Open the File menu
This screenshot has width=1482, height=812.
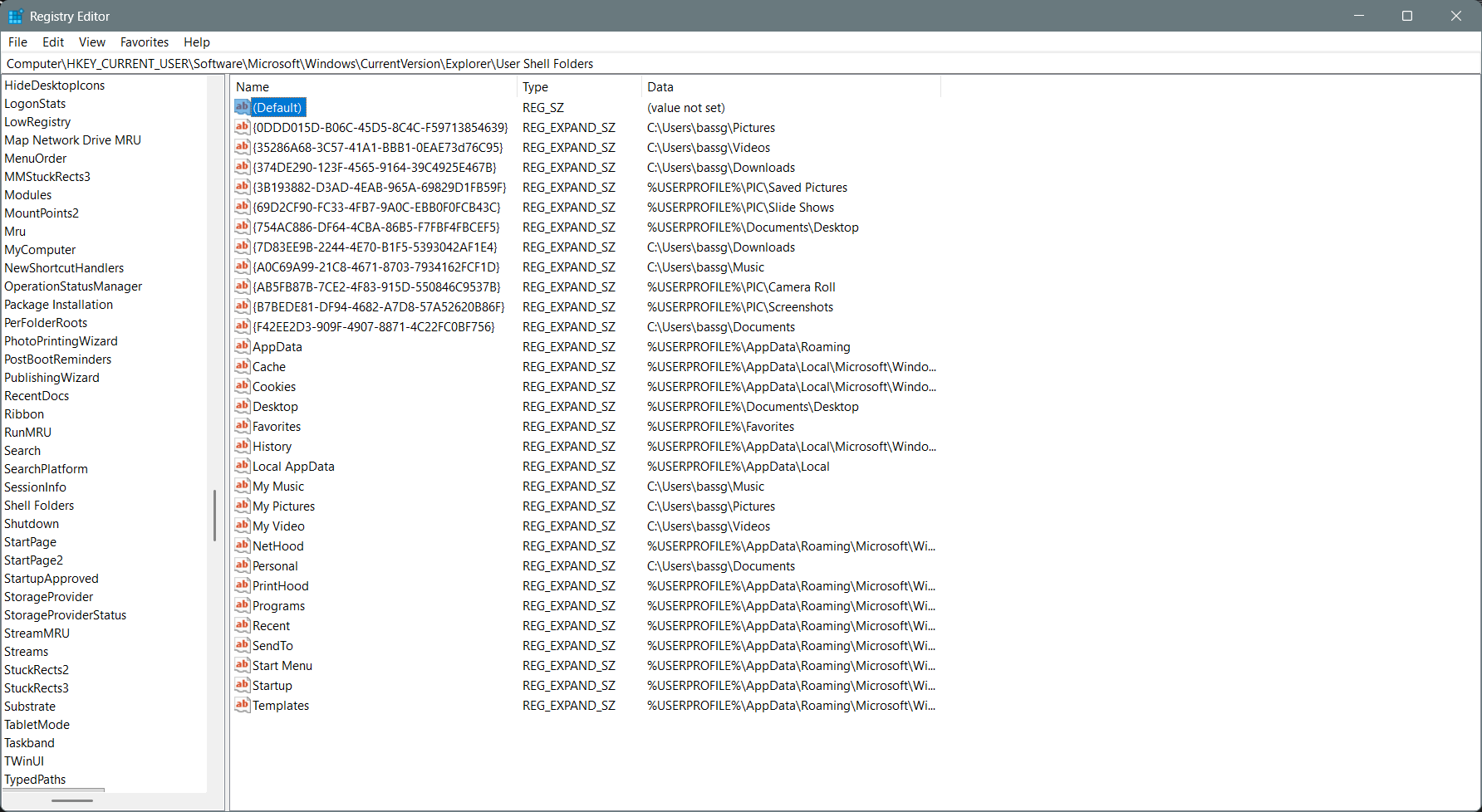17,42
